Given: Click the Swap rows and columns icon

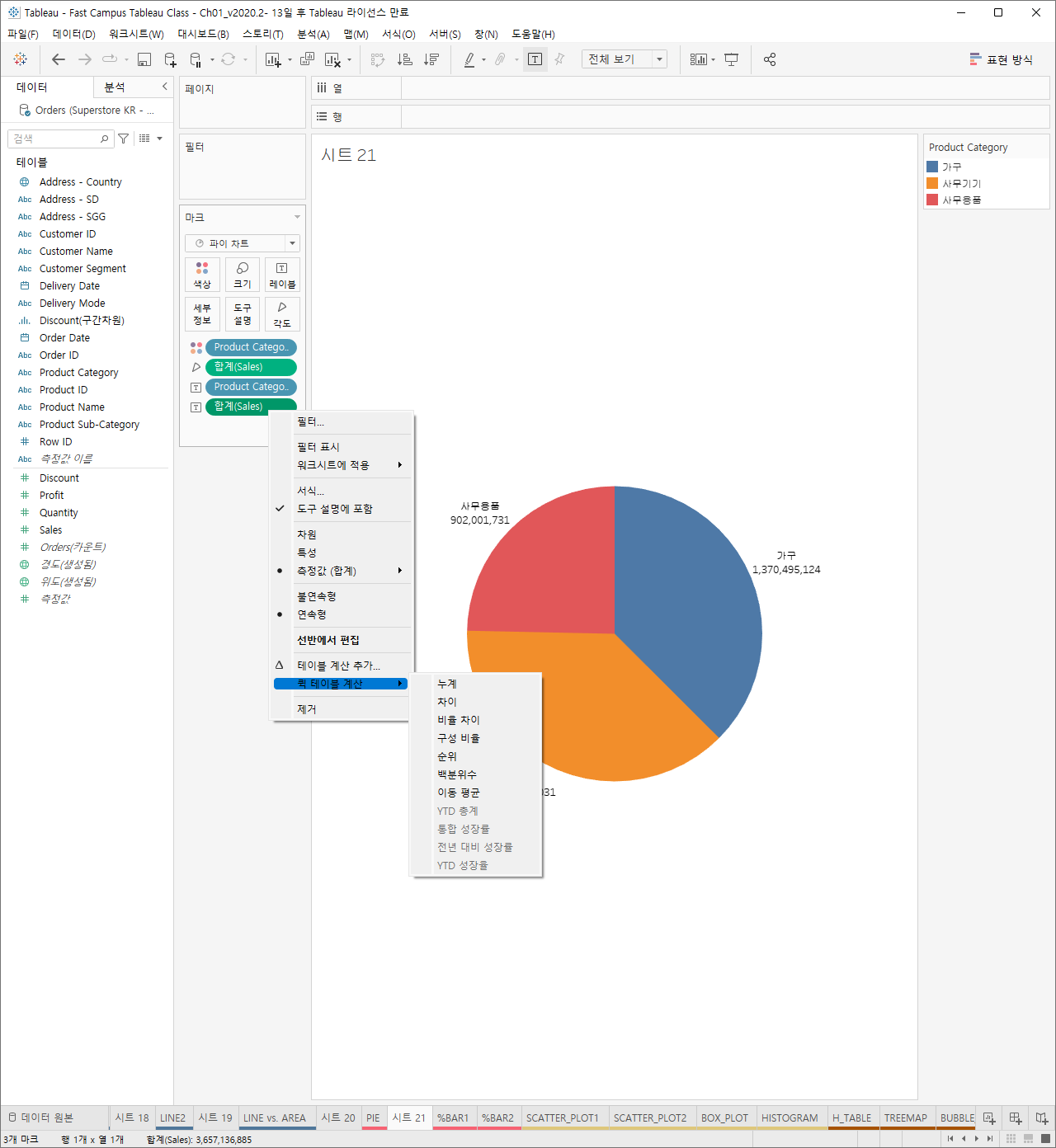Looking at the screenshot, I should [378, 59].
